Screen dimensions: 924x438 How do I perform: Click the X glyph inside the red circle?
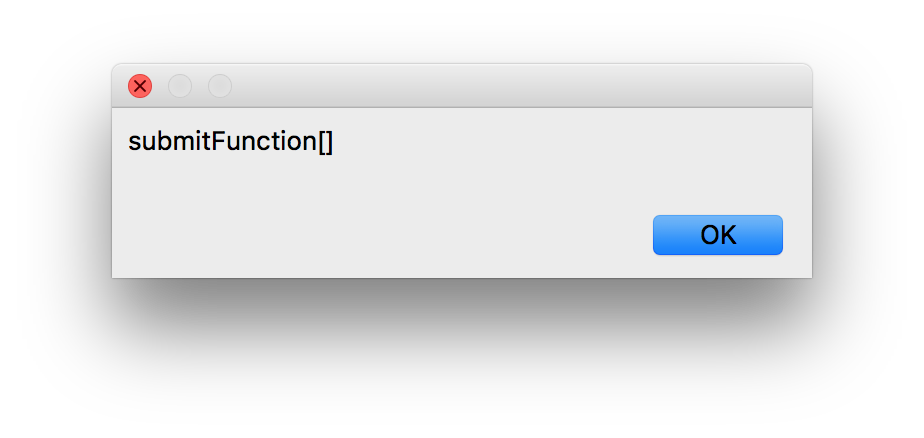tap(140, 86)
